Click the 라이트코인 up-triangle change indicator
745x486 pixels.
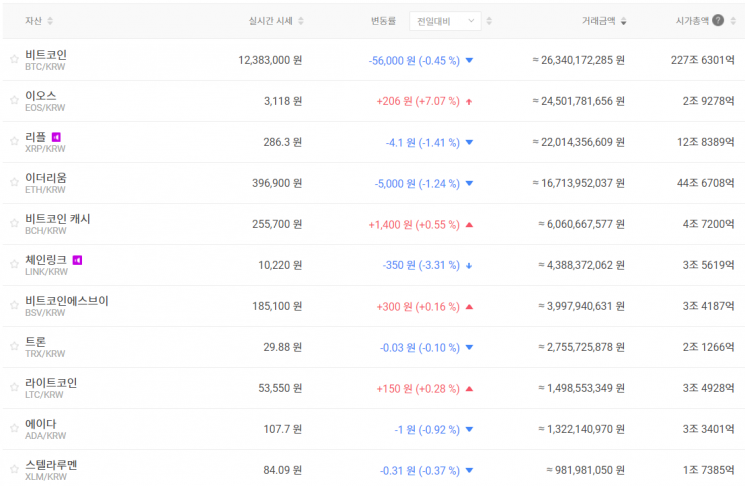point(469,389)
